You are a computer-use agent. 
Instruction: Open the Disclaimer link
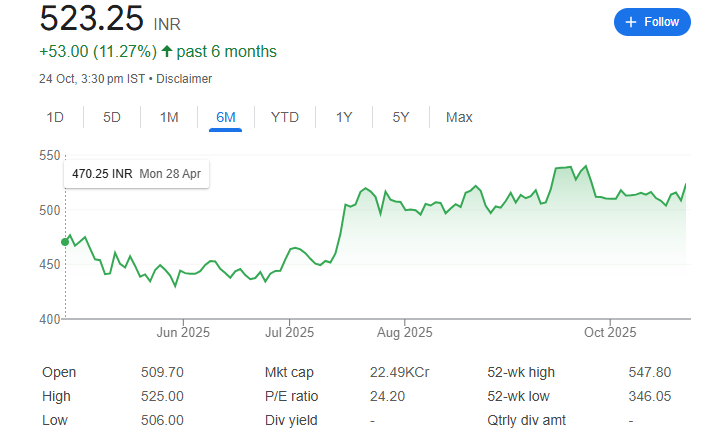coord(184,78)
